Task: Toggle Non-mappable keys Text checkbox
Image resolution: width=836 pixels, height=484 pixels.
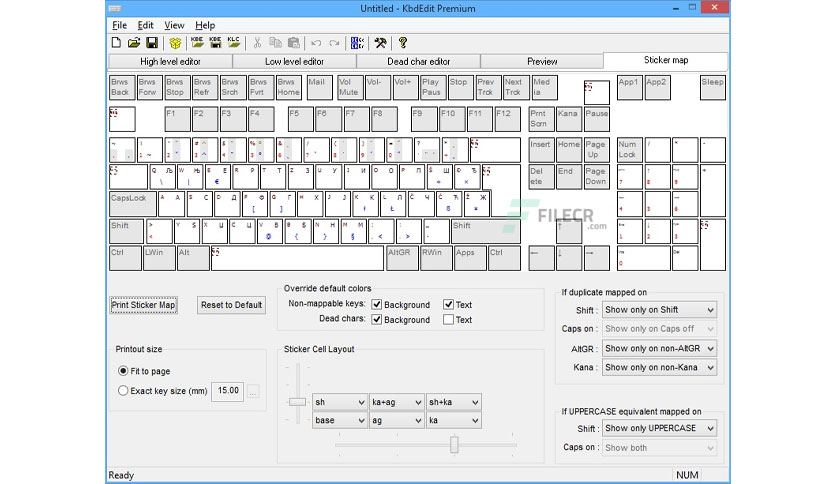Action: point(448,304)
